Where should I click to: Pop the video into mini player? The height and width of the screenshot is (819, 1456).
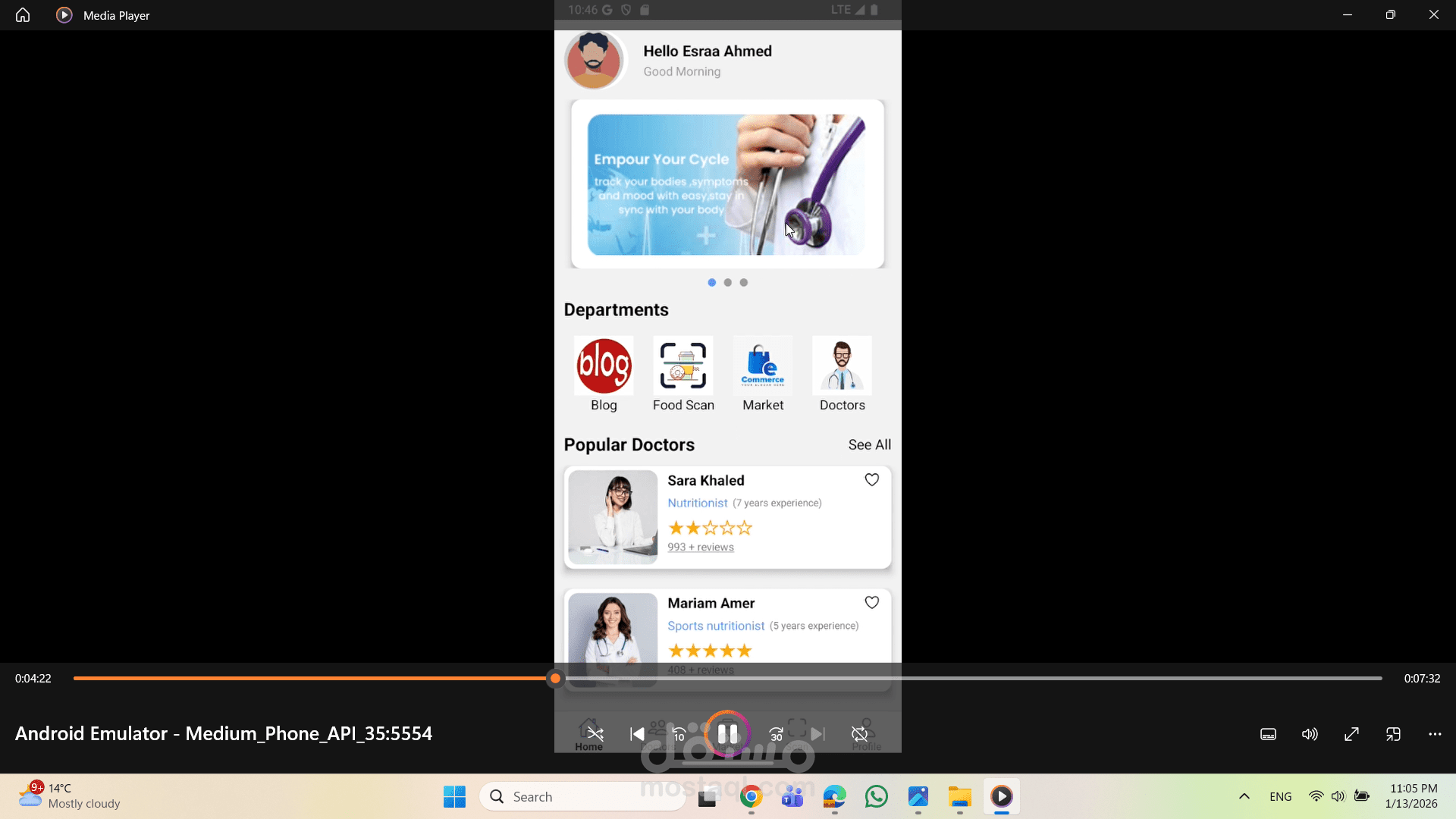point(1393,734)
